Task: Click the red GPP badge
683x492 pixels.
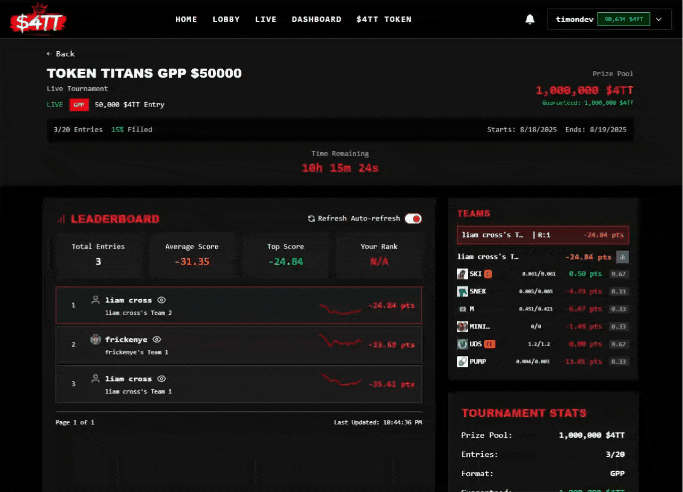Action: (79, 105)
